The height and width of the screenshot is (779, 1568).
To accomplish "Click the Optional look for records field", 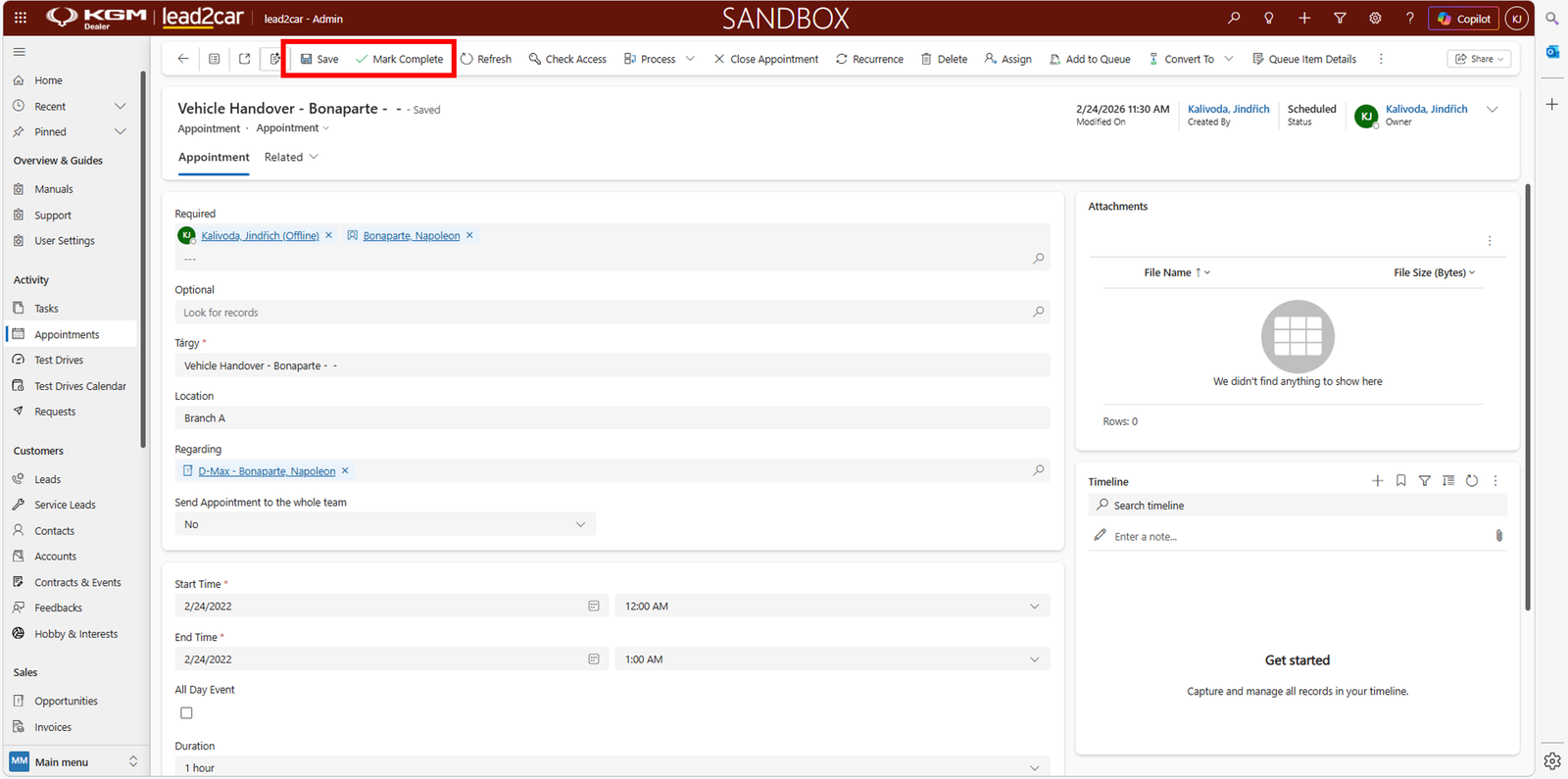I will (x=612, y=313).
